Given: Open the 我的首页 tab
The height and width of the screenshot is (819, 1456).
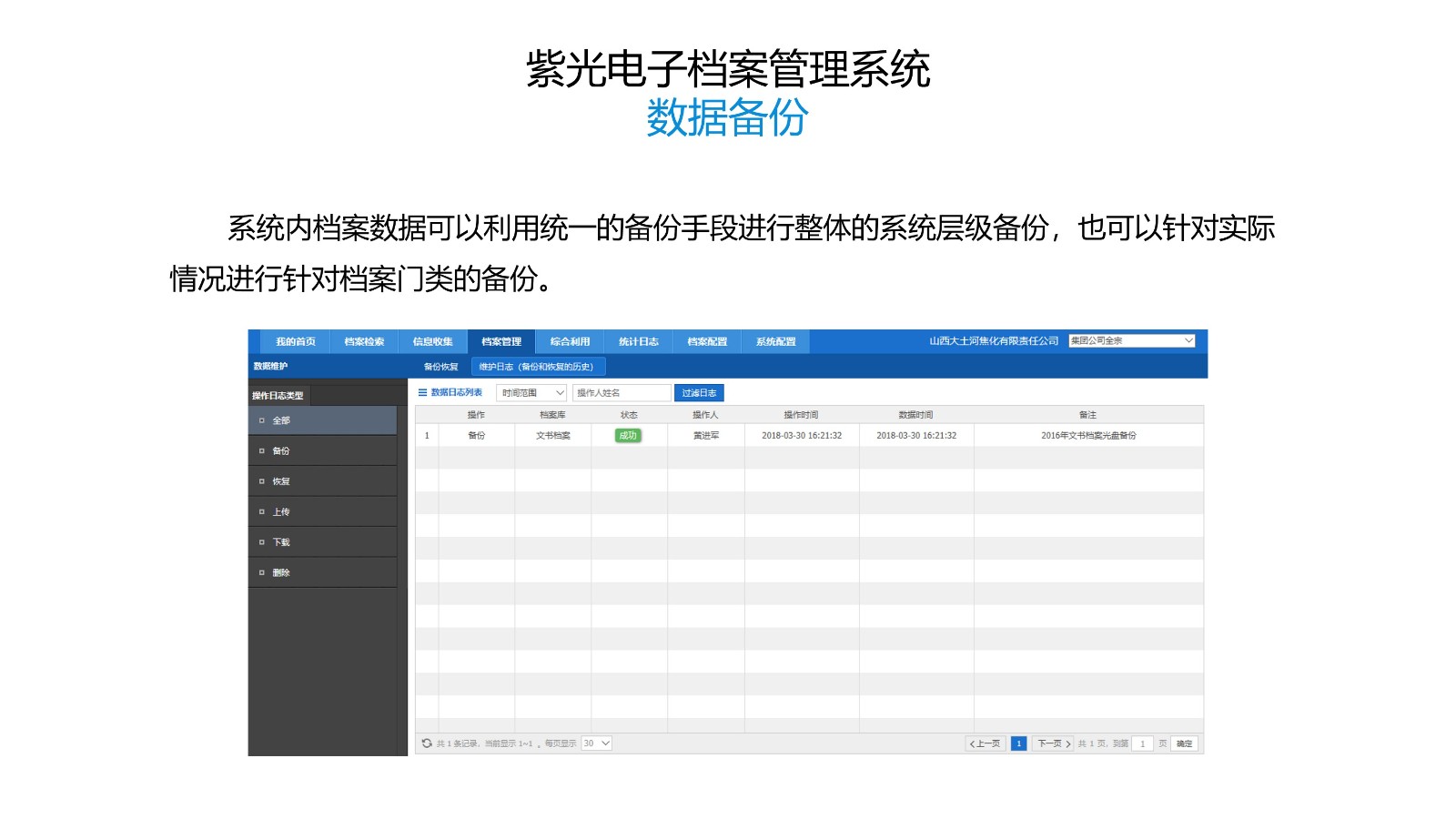Looking at the screenshot, I should click(296, 342).
